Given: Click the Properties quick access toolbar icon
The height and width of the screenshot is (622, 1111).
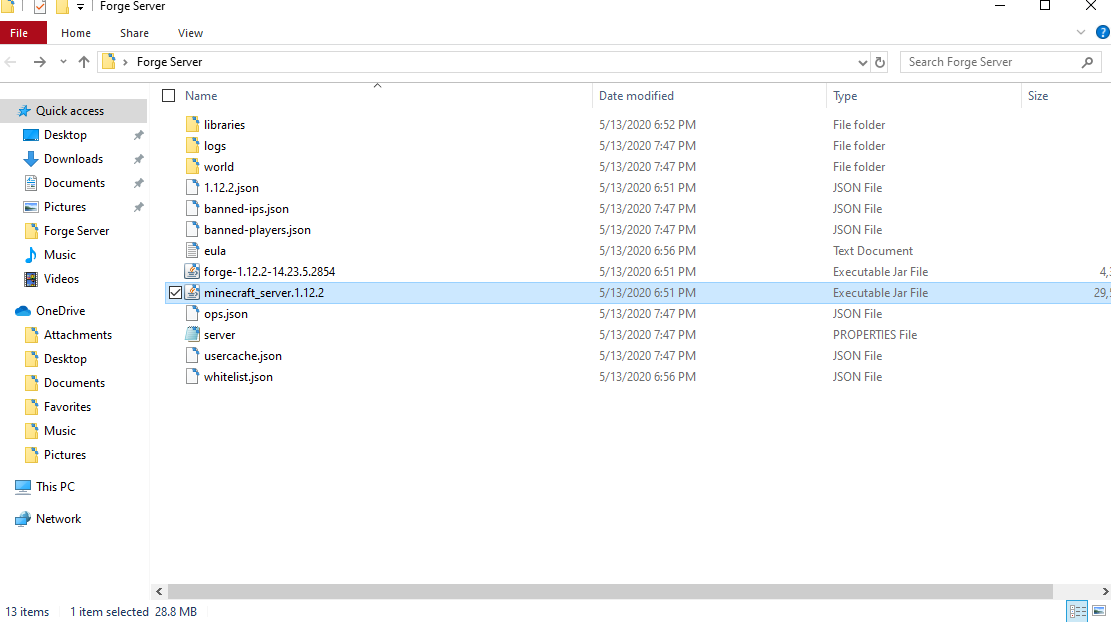Looking at the screenshot, I should click(40, 7).
